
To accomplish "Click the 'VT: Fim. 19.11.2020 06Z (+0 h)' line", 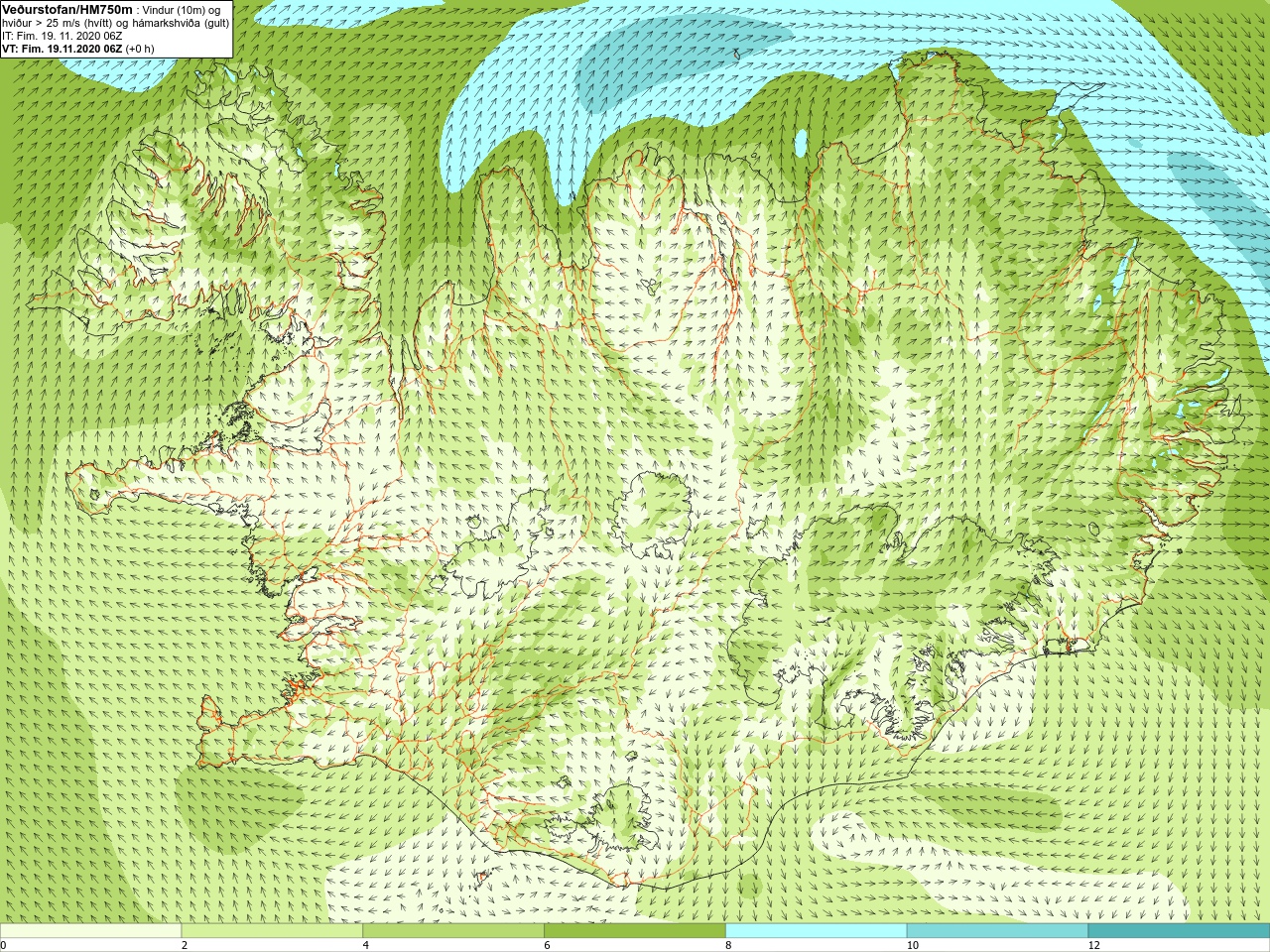I will (x=77, y=49).
